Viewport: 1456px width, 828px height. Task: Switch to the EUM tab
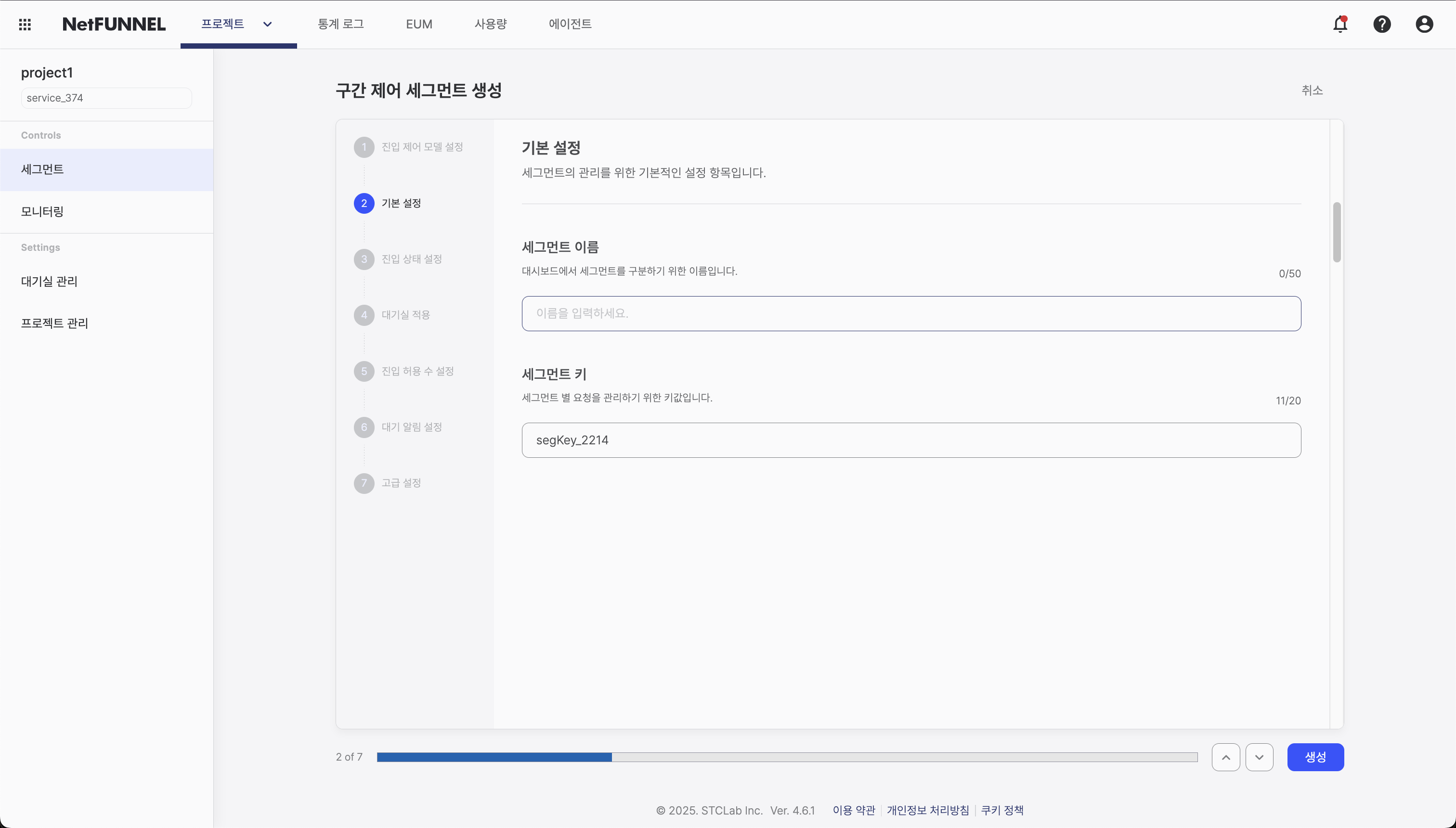[x=418, y=25]
